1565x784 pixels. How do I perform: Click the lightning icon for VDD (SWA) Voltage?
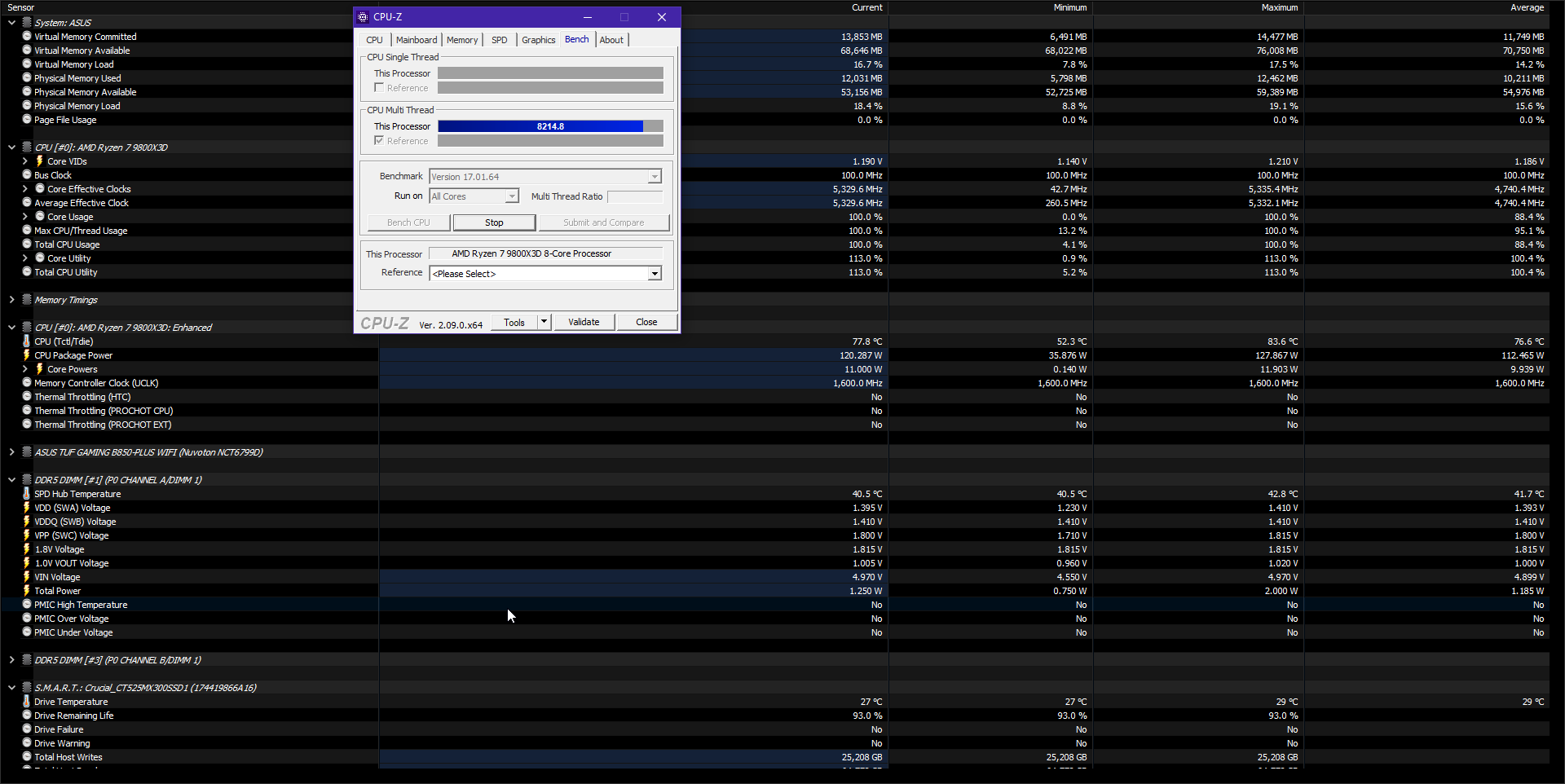point(27,508)
